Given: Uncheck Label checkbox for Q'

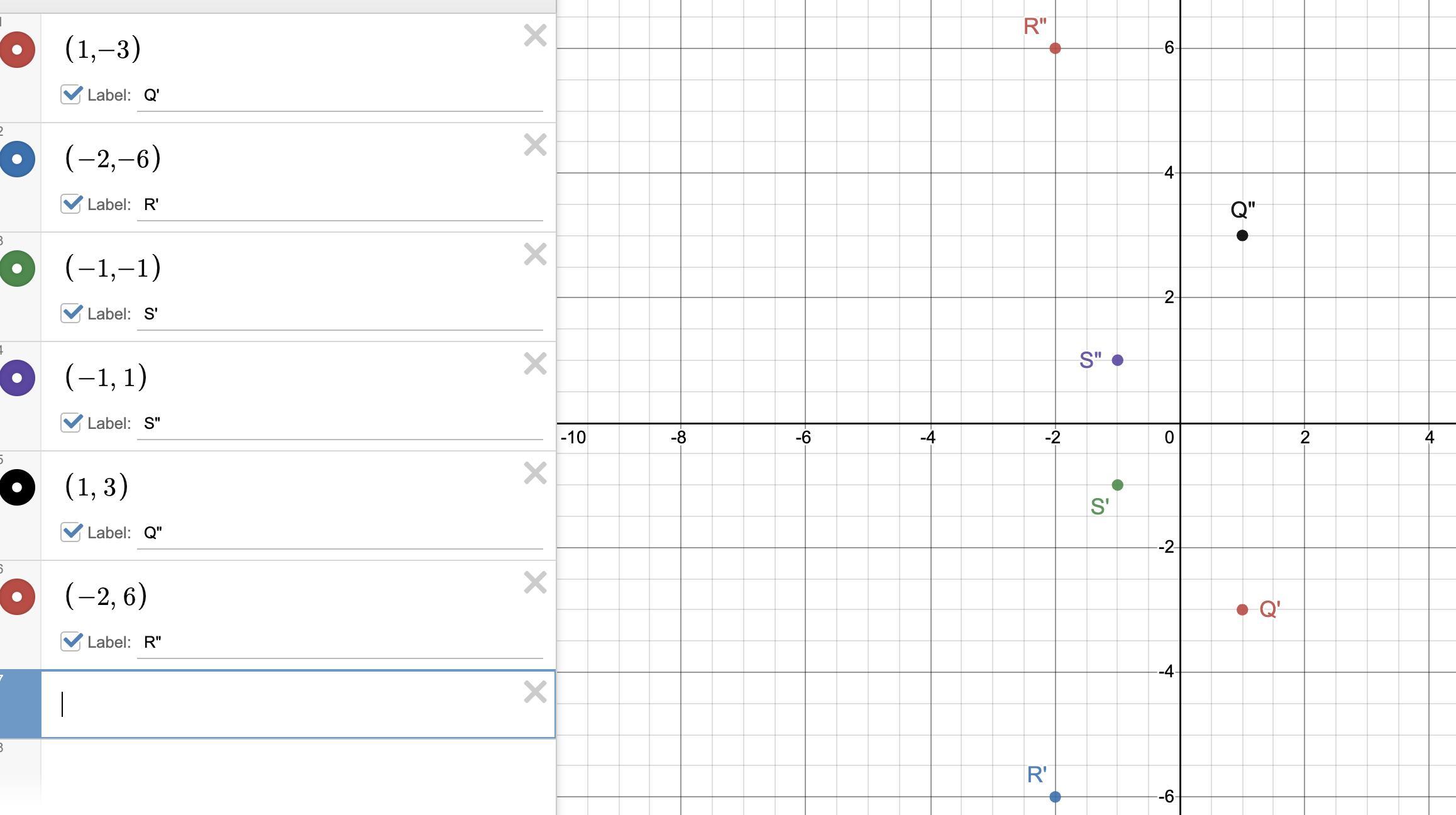Looking at the screenshot, I should pos(71,95).
